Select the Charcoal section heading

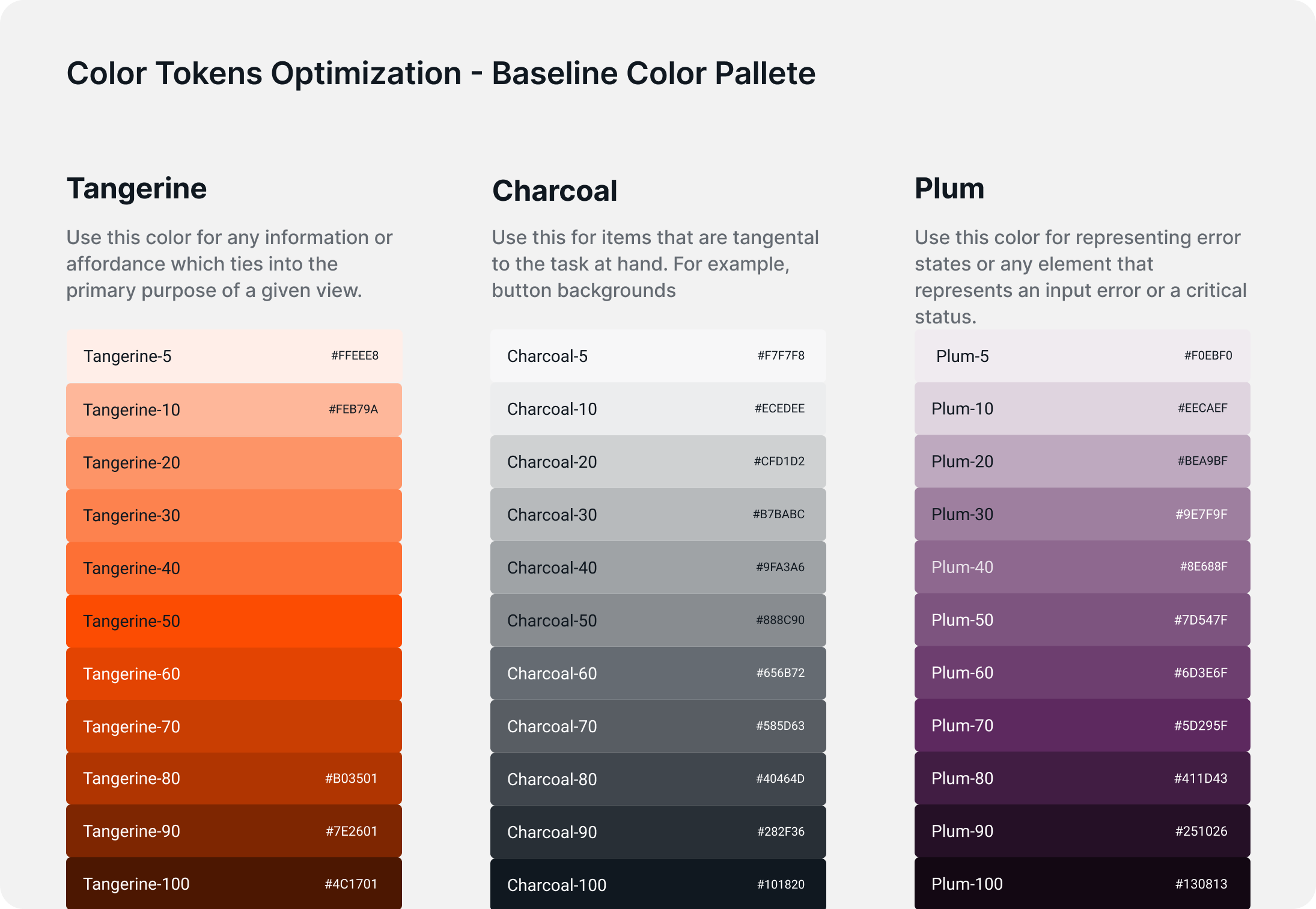coord(555,191)
